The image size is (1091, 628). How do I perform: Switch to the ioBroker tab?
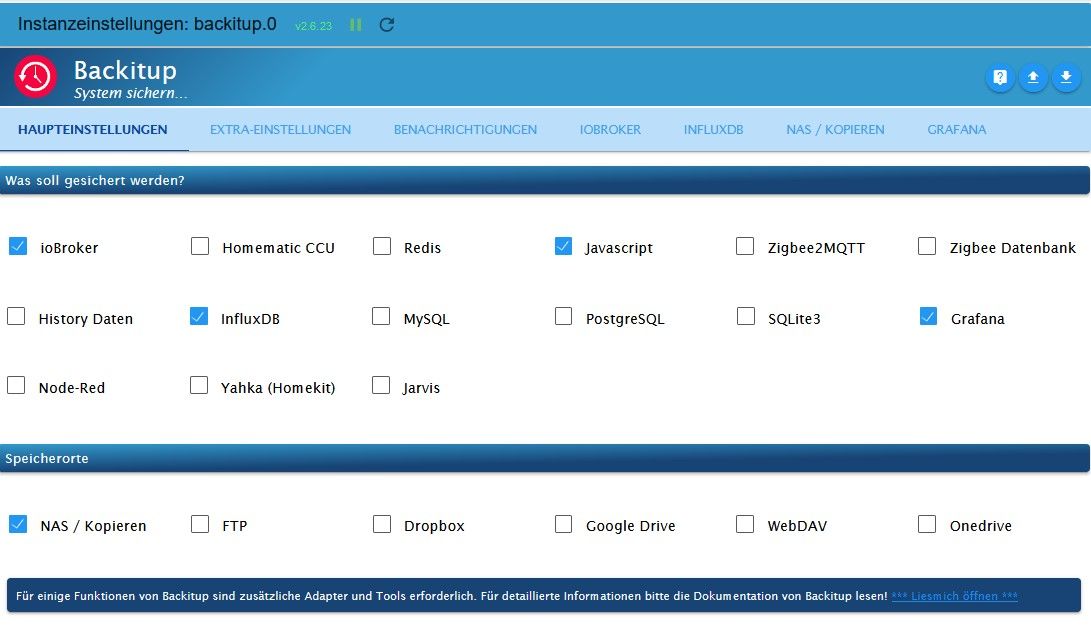(610, 129)
